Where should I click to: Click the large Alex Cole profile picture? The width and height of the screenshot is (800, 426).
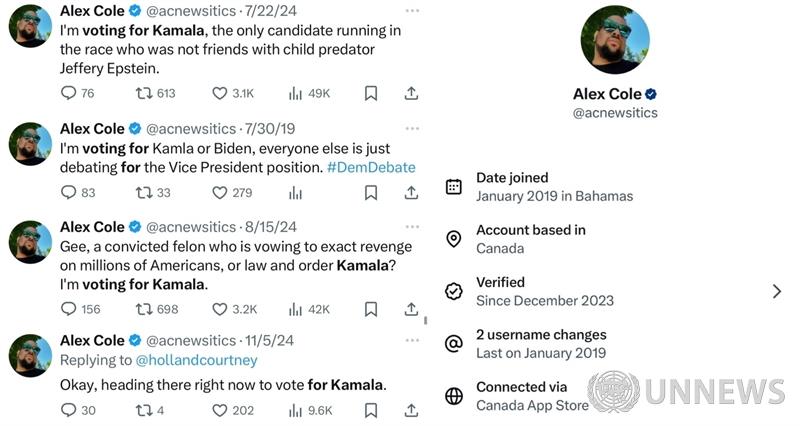click(615, 40)
